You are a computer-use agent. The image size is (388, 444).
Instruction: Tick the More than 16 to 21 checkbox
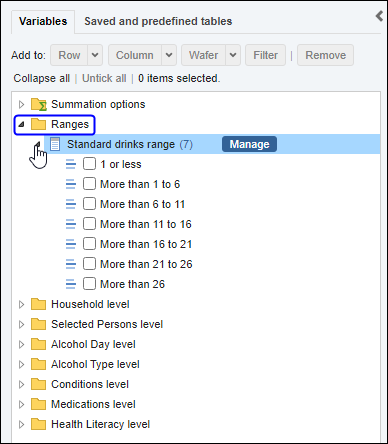(x=89, y=244)
